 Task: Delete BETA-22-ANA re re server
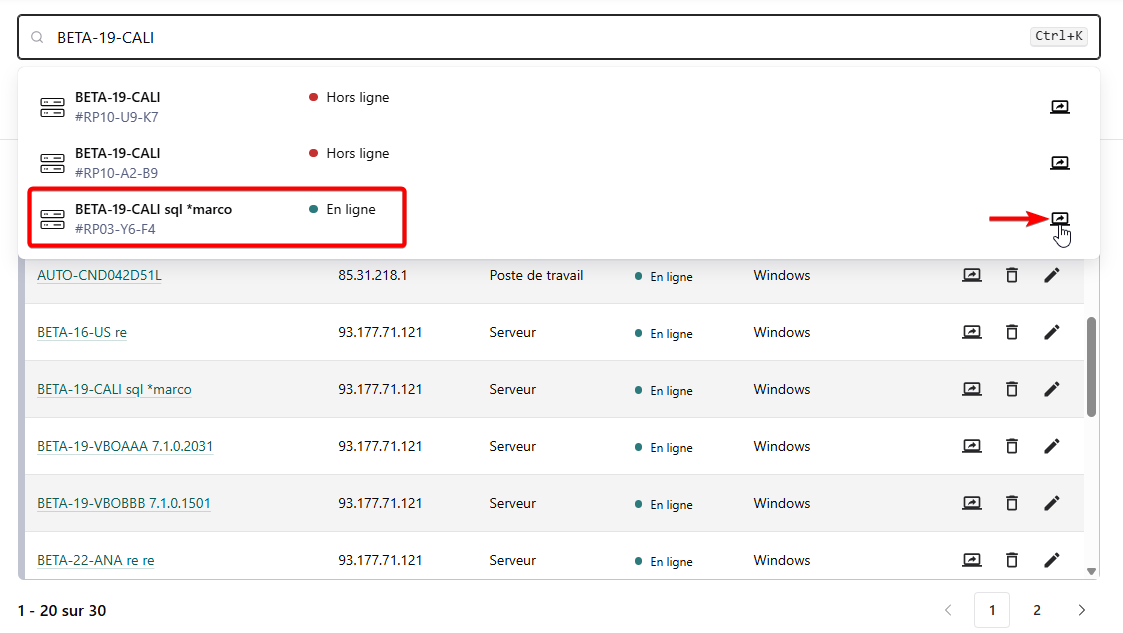click(x=1012, y=560)
